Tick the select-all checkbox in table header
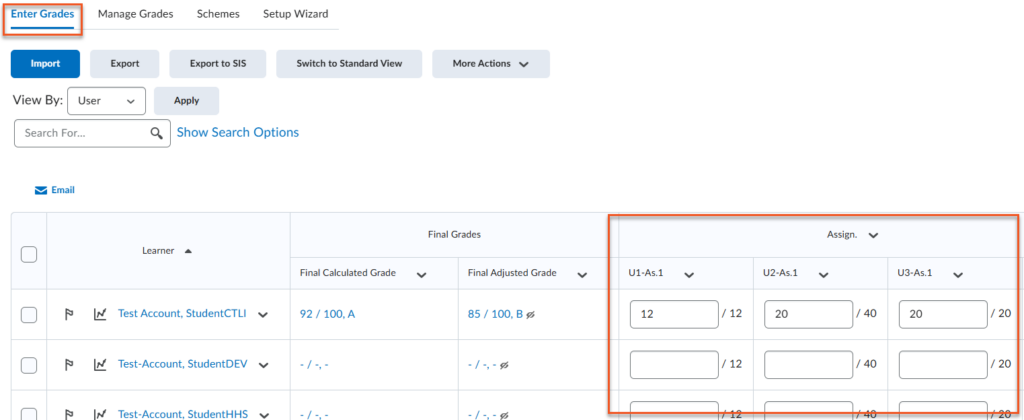1024x420 pixels. 29,254
